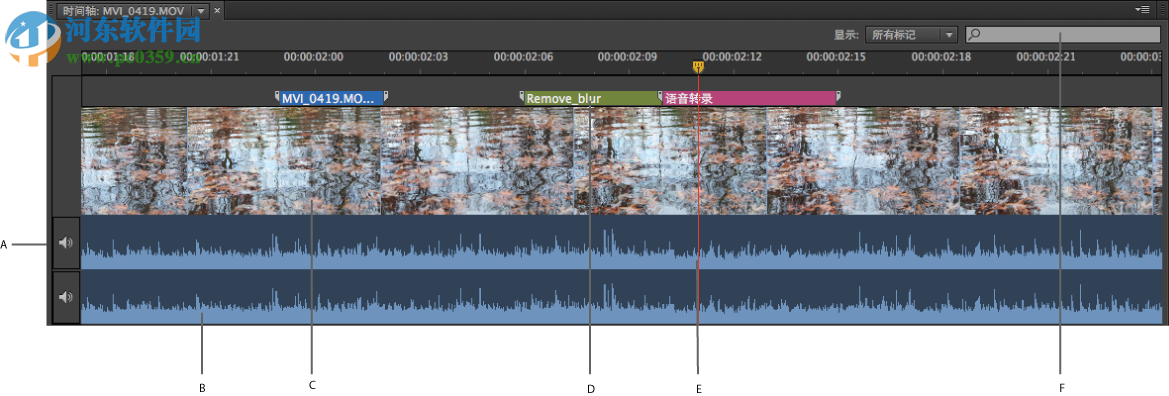The image size is (1169, 396).
Task: Mute the lower audio channel speaker
Action: [x=66, y=297]
